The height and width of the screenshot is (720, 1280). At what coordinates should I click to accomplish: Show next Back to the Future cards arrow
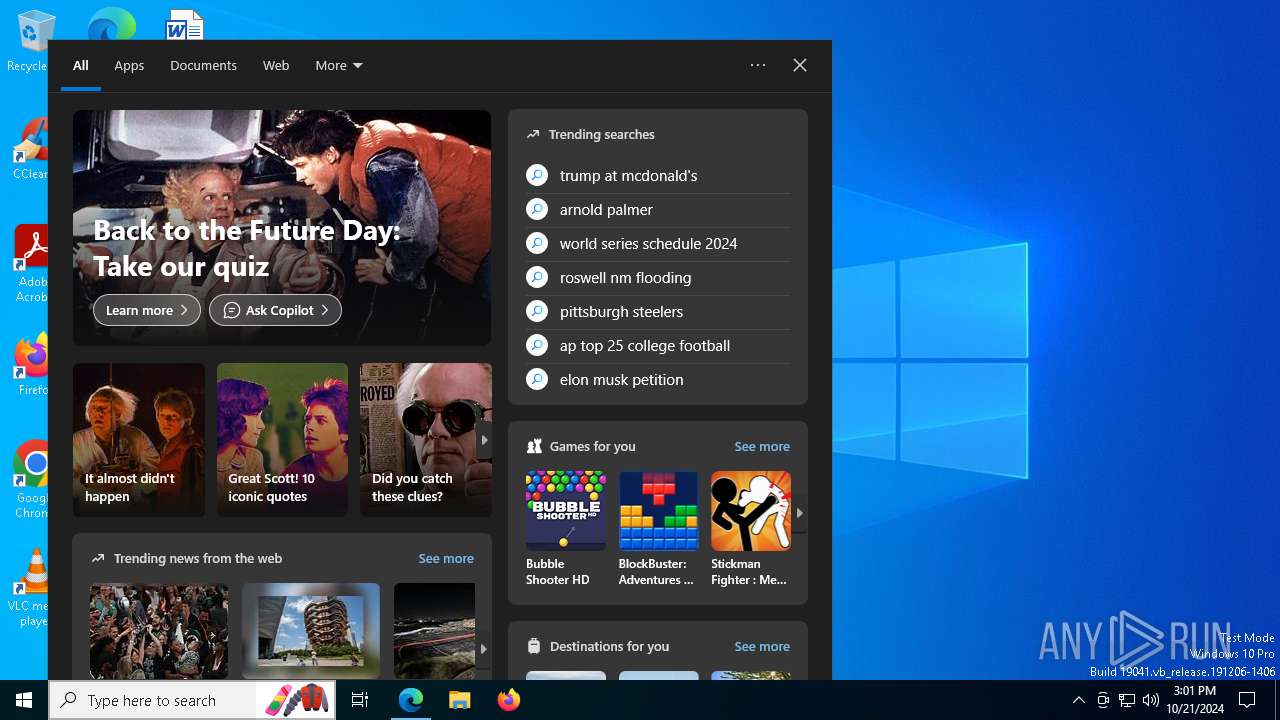click(x=484, y=440)
